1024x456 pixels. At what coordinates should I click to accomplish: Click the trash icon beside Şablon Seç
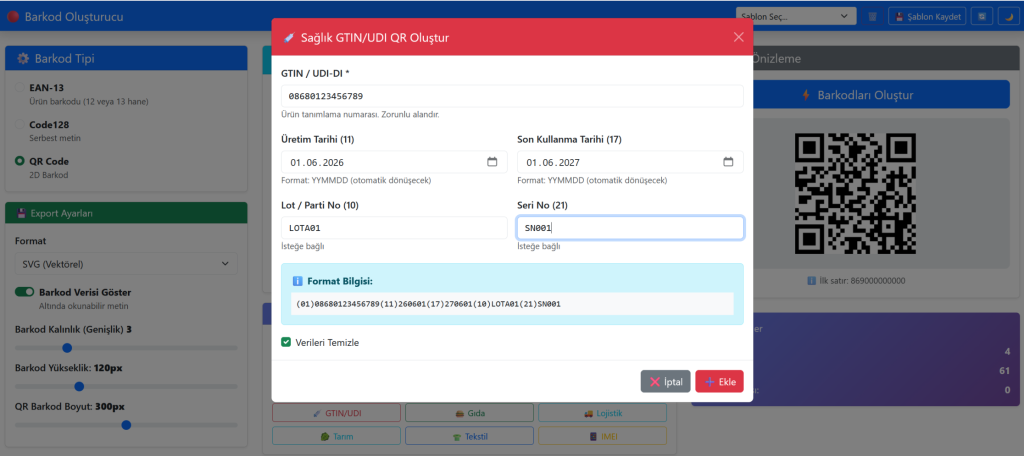[x=872, y=17]
